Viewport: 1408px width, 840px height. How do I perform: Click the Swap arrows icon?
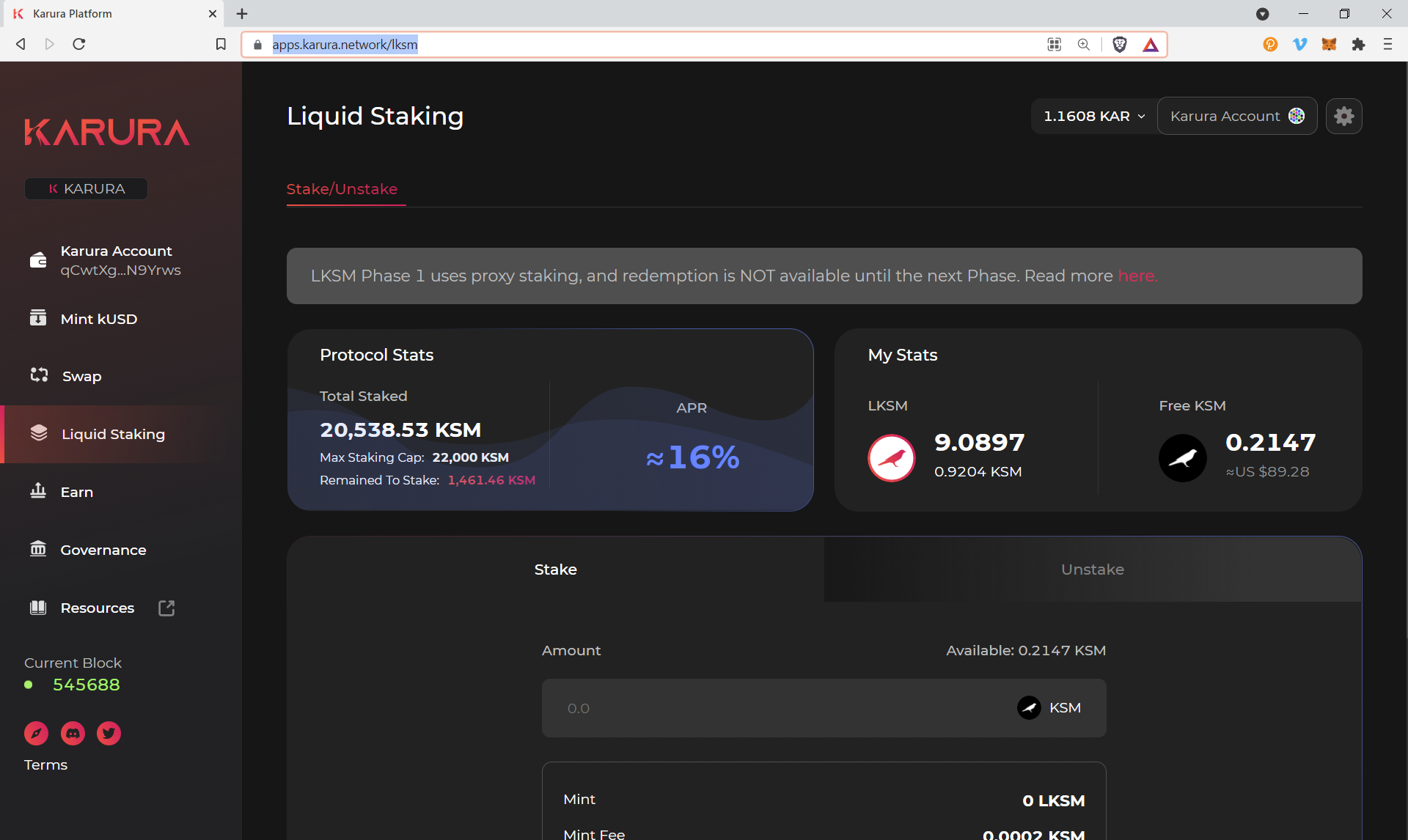click(39, 375)
